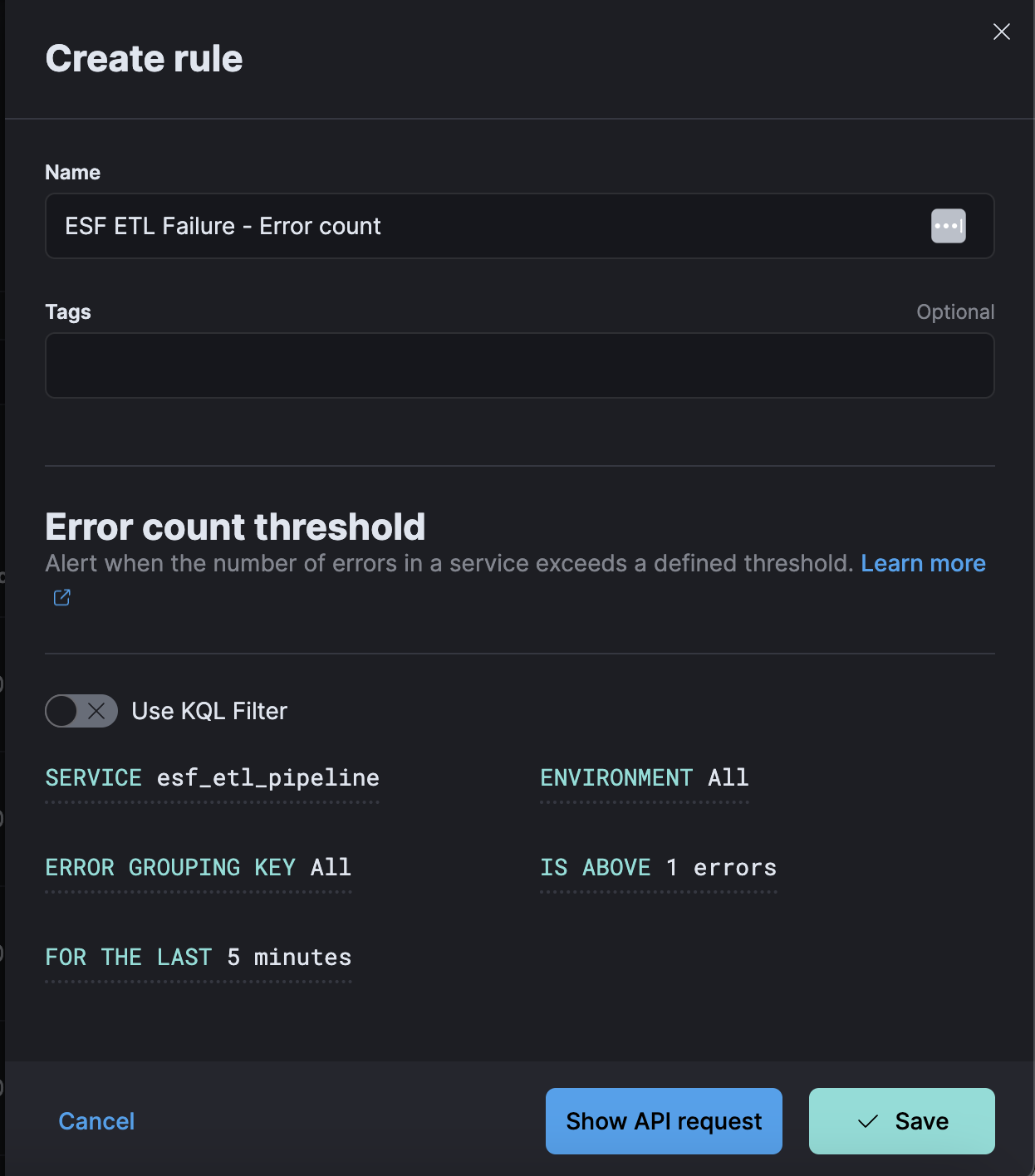Focus the rule Name input field

tap(482, 226)
